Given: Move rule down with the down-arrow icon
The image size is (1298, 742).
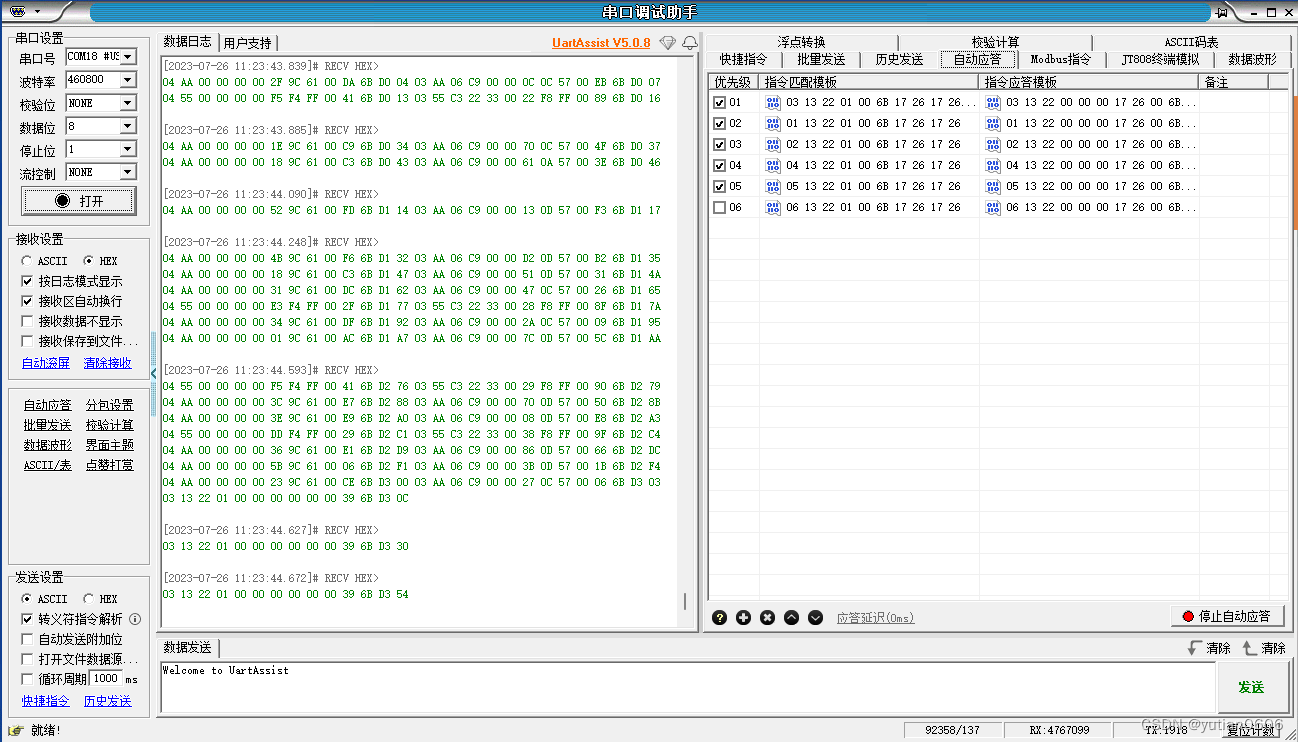Looking at the screenshot, I should pyautogui.click(x=815, y=617).
